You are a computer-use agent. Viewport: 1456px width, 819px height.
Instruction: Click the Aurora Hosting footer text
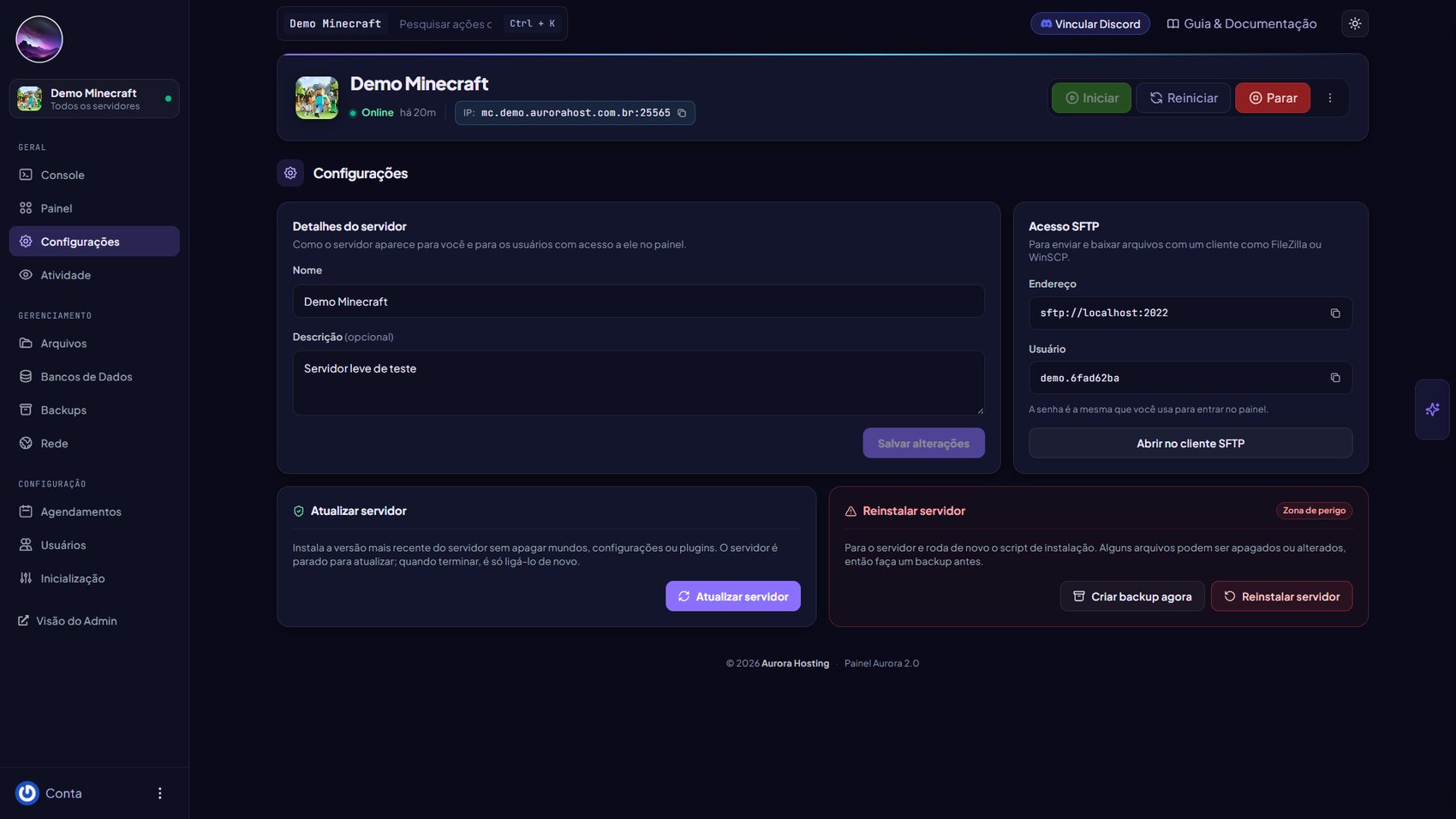pos(795,664)
